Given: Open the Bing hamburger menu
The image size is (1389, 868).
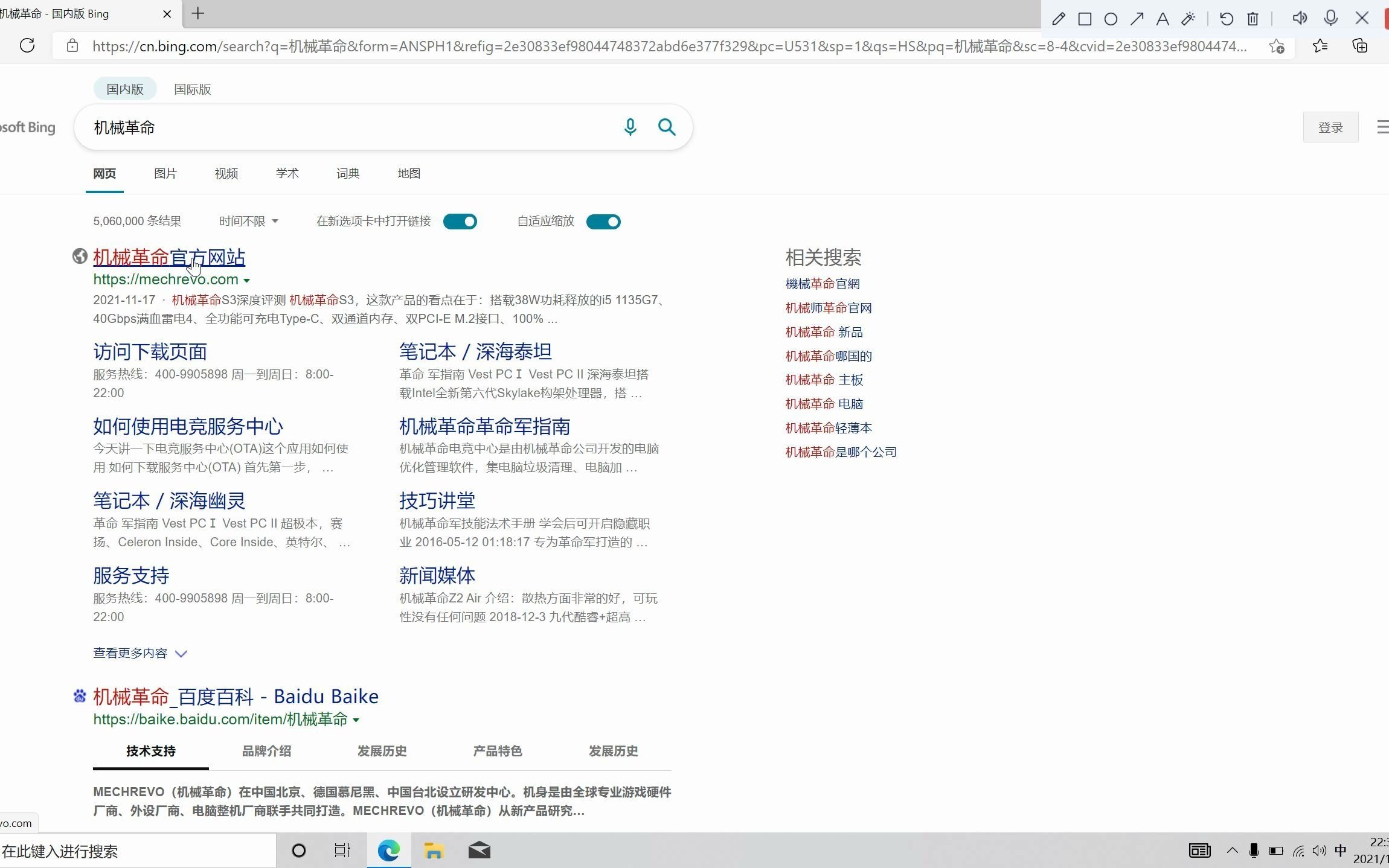Looking at the screenshot, I should [1382, 127].
